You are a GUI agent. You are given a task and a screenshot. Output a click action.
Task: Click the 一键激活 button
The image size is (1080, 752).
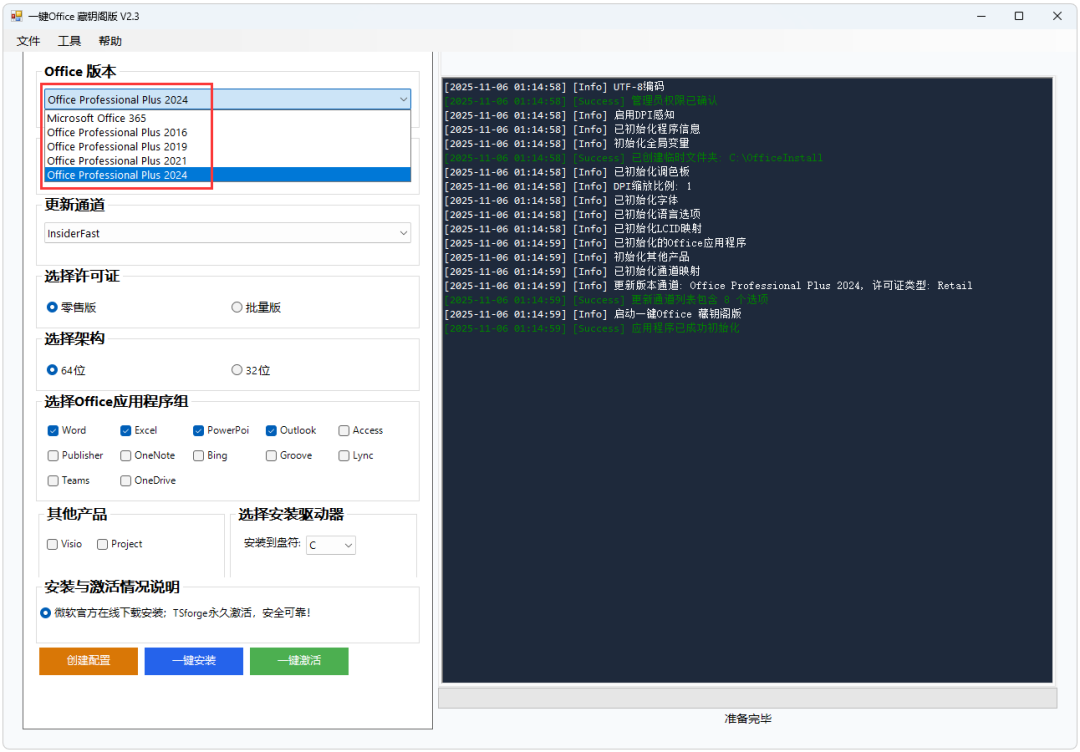pos(299,661)
